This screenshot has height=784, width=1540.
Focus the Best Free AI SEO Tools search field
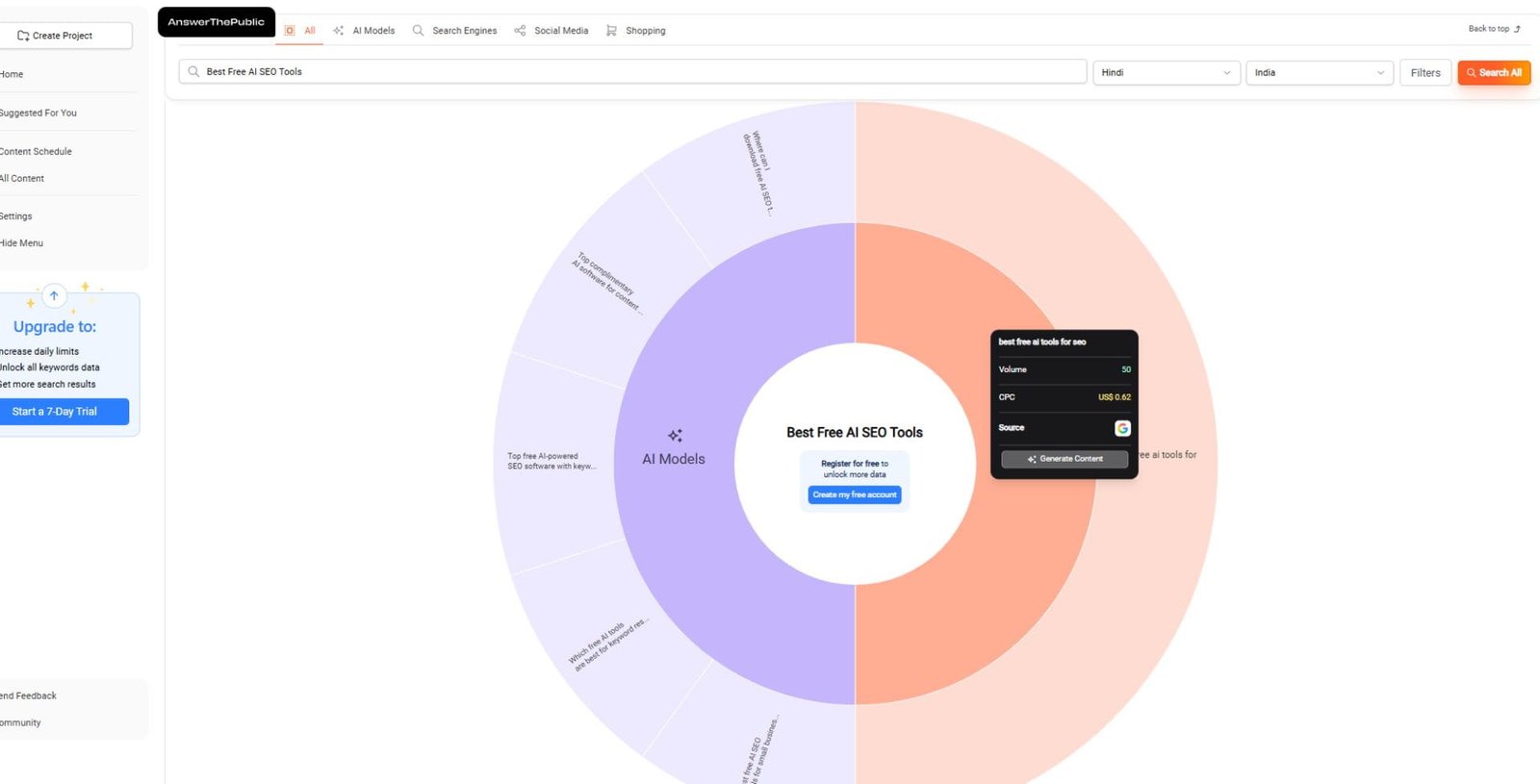click(x=632, y=71)
